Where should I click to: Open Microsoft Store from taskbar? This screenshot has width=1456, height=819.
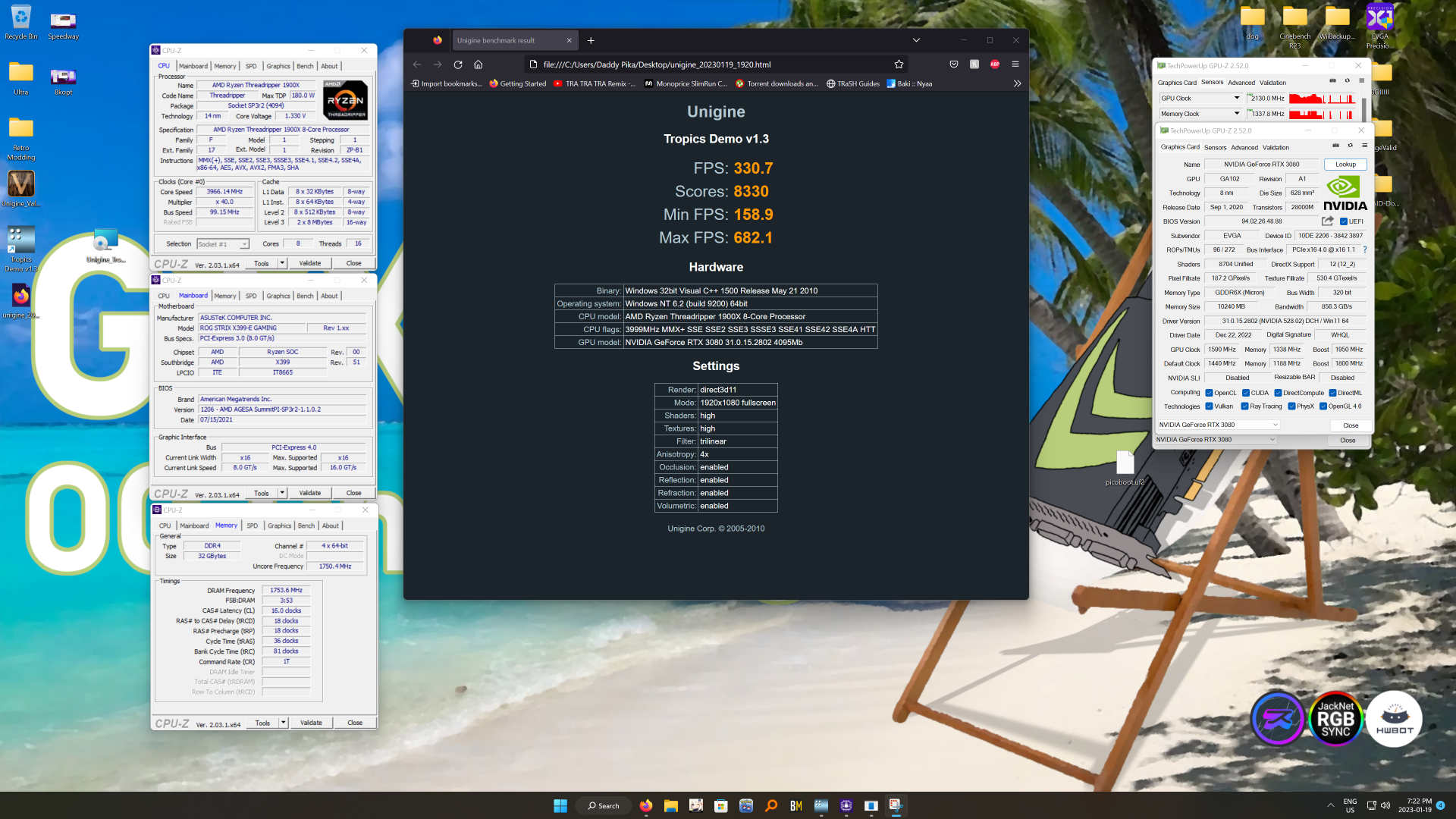(x=721, y=805)
